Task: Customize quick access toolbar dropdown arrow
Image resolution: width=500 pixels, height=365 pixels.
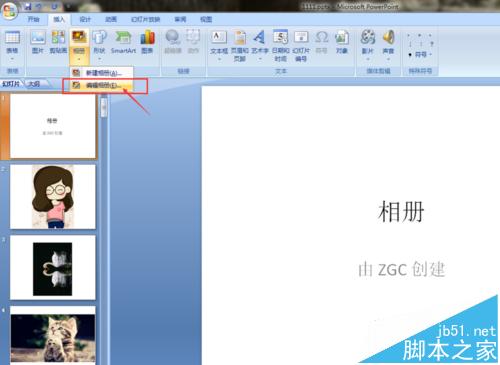Action: point(68,6)
